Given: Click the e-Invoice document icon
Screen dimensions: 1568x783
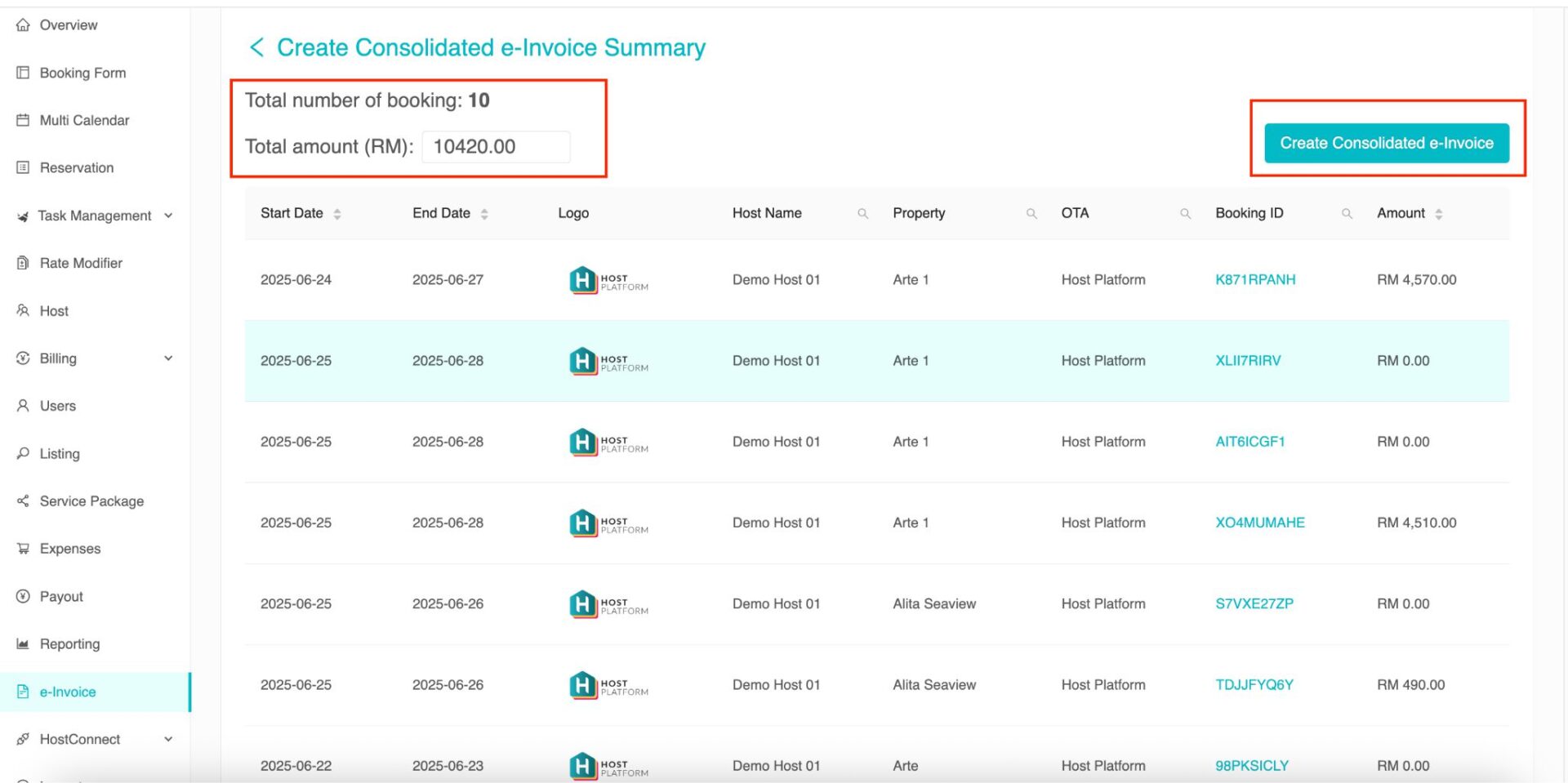Looking at the screenshot, I should 23,692.
